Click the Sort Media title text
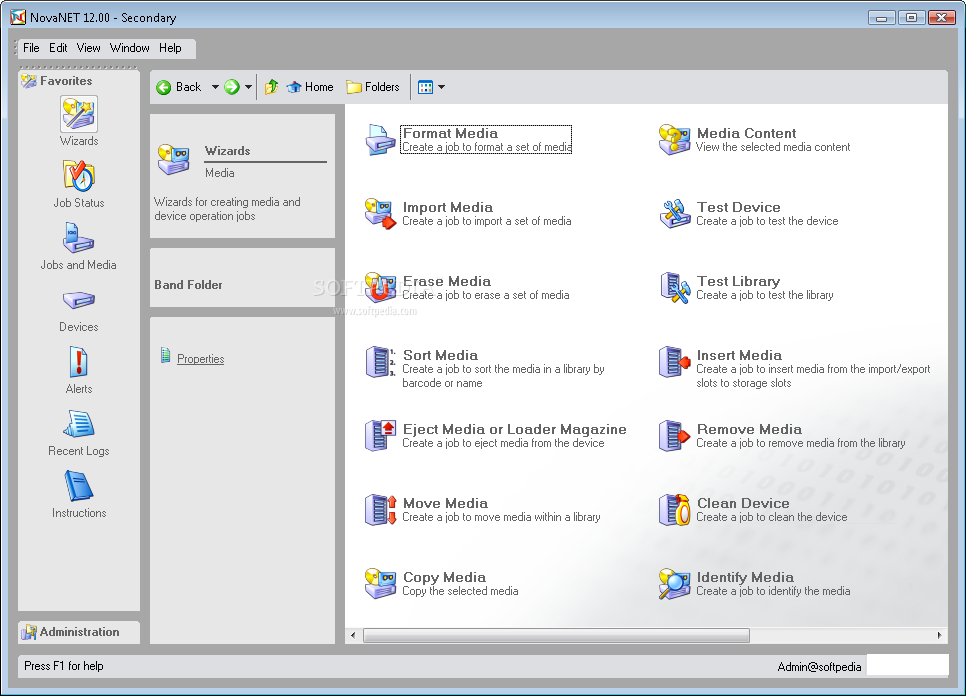The height and width of the screenshot is (696, 966). (440, 355)
